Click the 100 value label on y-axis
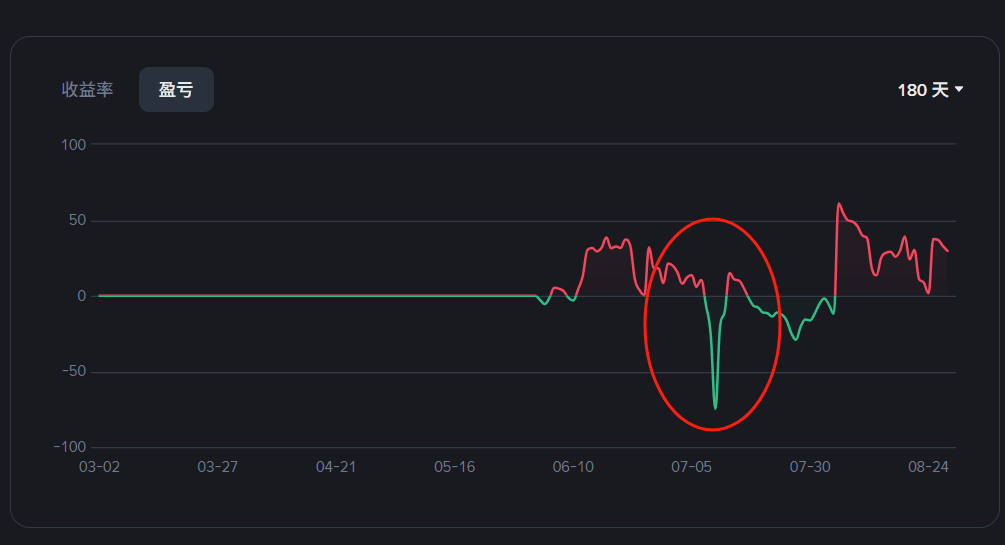The width and height of the screenshot is (1005, 545). 74,145
